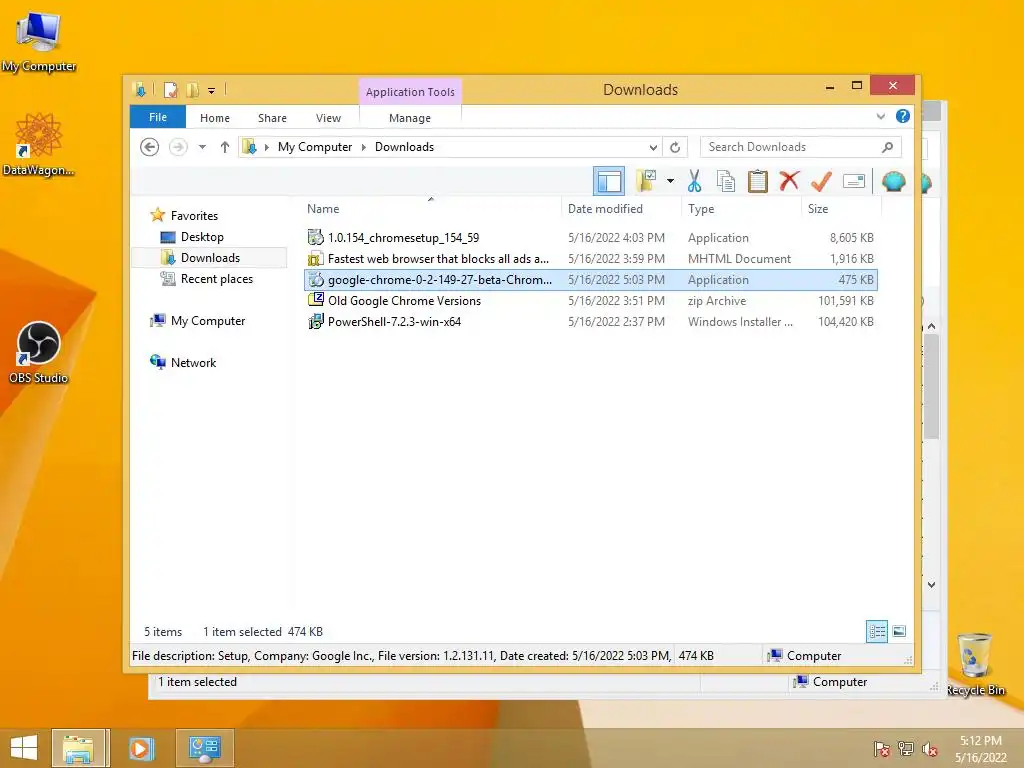Click the Recycle Bin desktop icon
The image size is (1024, 768).
(975, 664)
